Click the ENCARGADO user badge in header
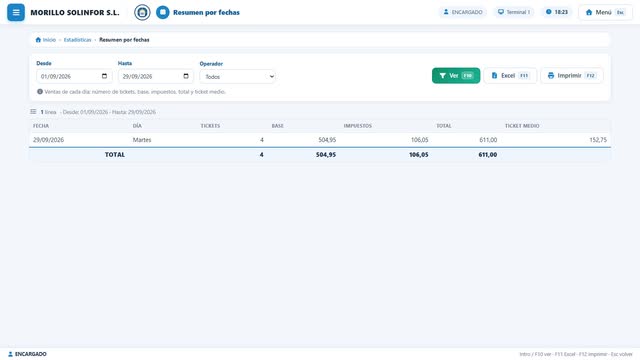 click(x=463, y=12)
